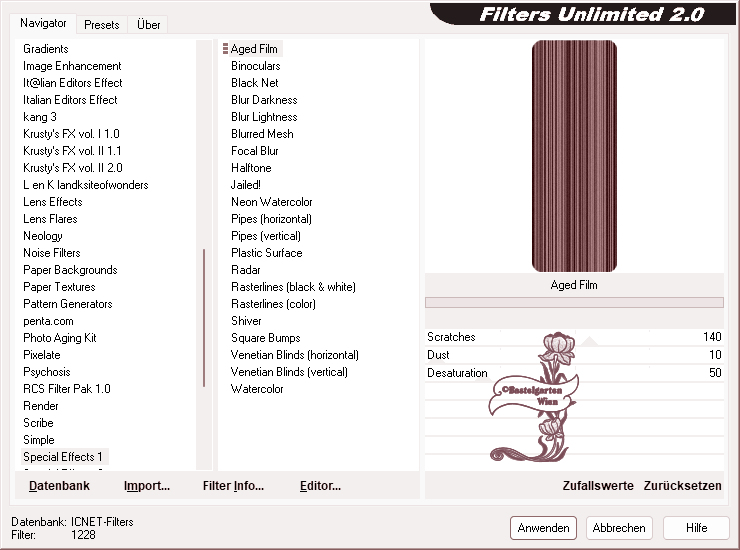
Task: Open the Editor... dialog
Action: [320, 486]
